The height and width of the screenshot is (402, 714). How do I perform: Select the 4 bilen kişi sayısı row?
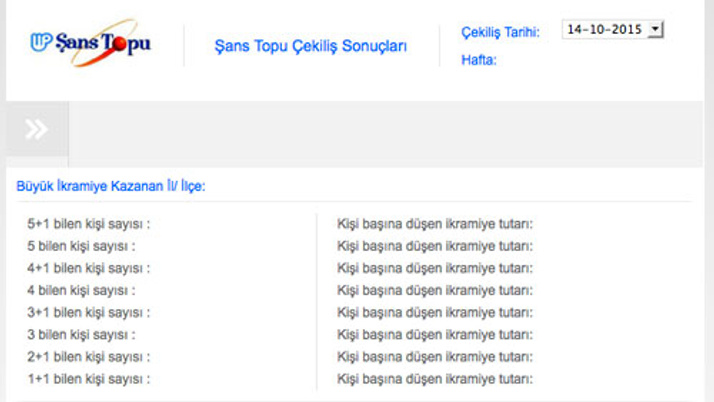pyautogui.click(x=81, y=290)
